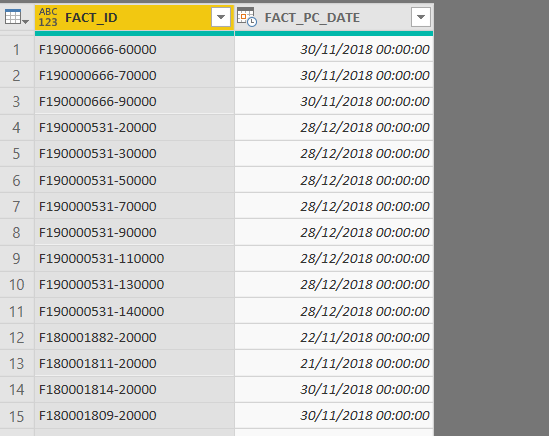Screen dimensions: 549x436
Task: Select row number 10
Action: tap(17, 284)
